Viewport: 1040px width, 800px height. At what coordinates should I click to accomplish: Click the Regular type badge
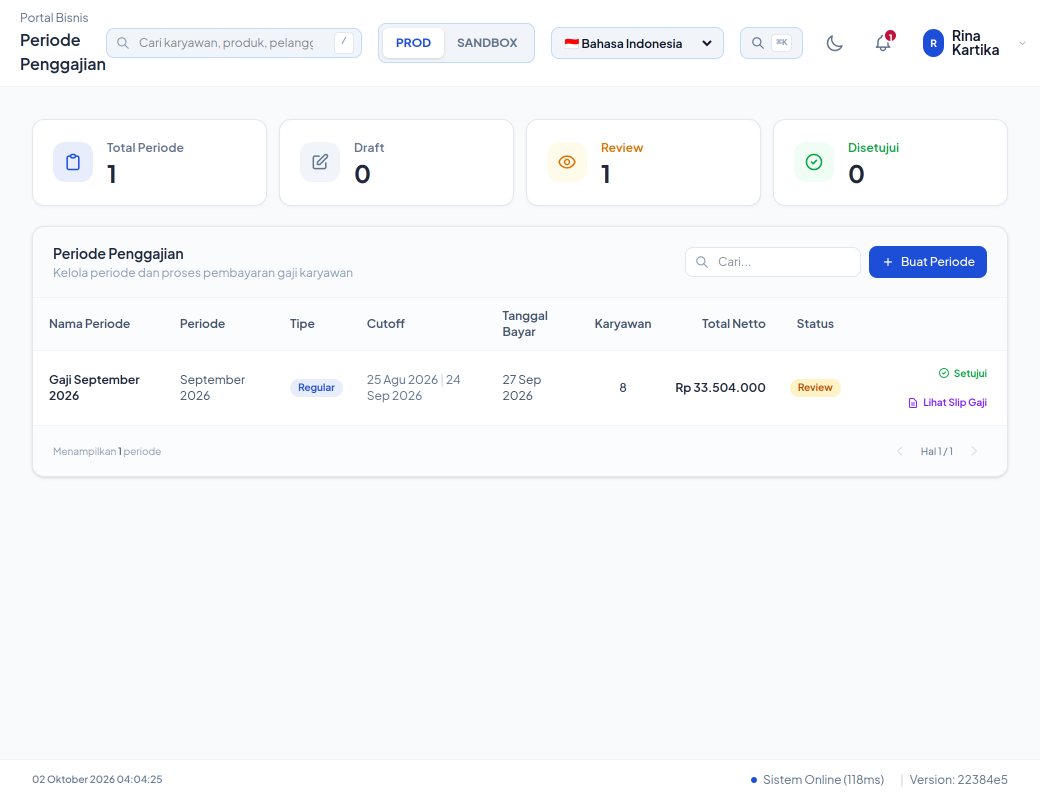point(316,387)
